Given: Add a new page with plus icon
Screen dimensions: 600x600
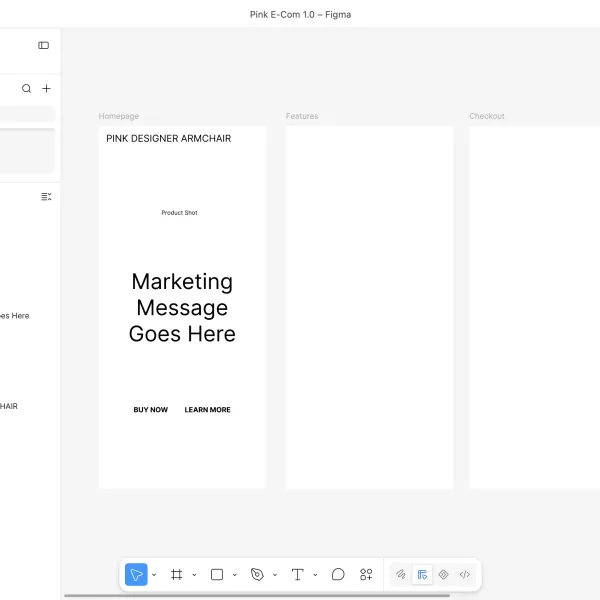Looking at the screenshot, I should click(46, 88).
